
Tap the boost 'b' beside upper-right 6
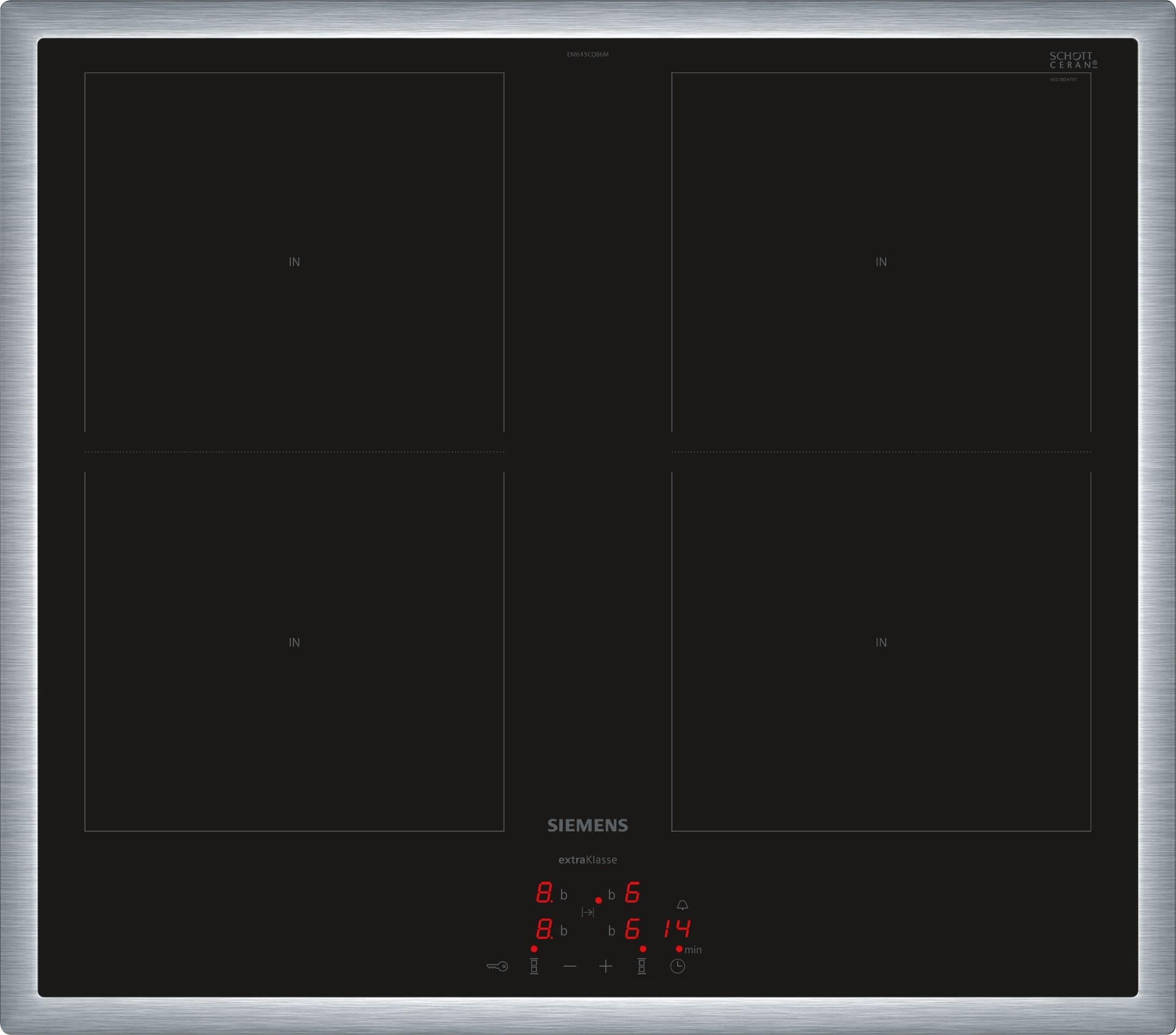612,895
